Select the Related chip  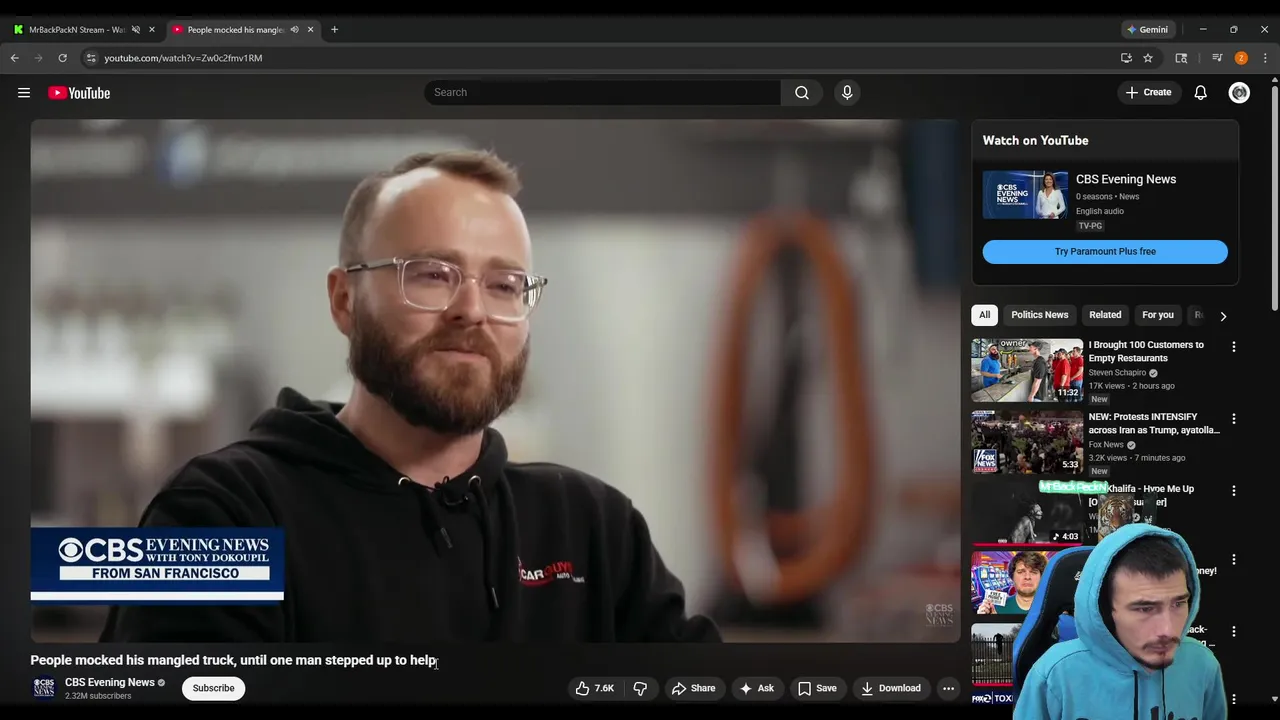pos(1105,315)
